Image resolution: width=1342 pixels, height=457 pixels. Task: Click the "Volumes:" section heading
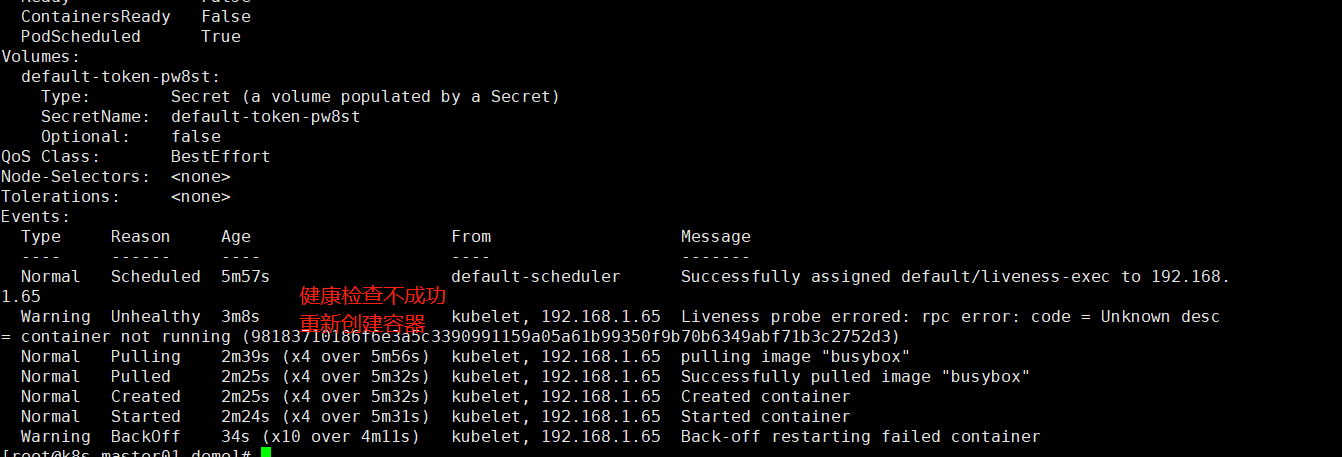pos(41,56)
